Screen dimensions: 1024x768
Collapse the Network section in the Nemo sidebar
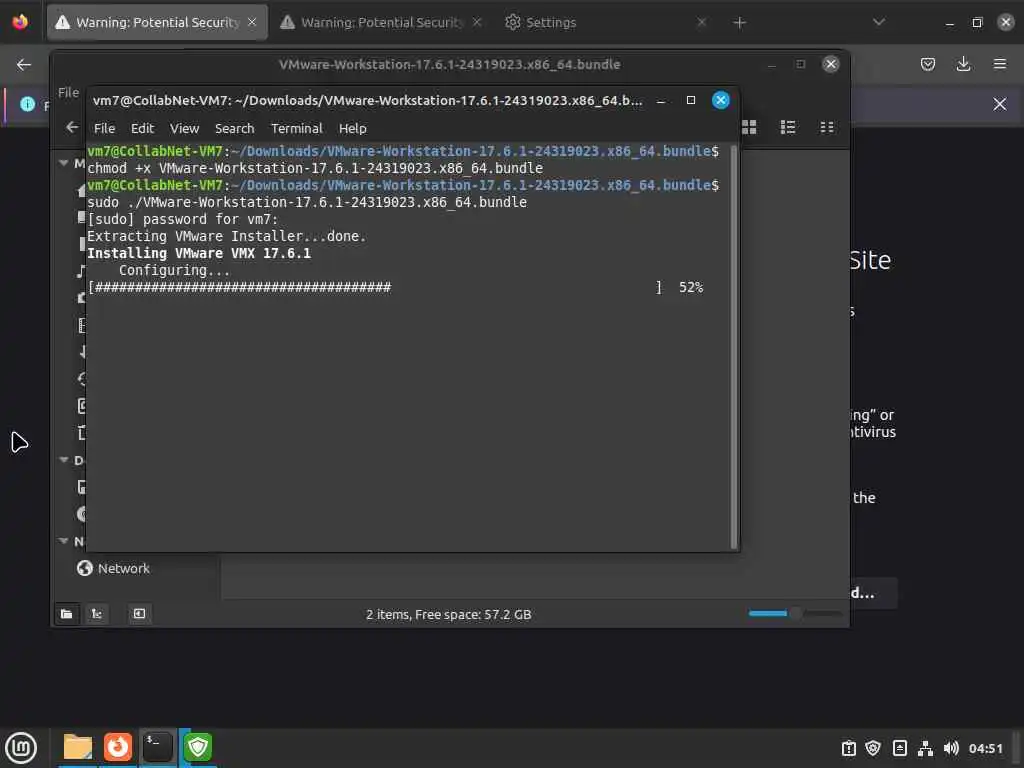tap(64, 541)
